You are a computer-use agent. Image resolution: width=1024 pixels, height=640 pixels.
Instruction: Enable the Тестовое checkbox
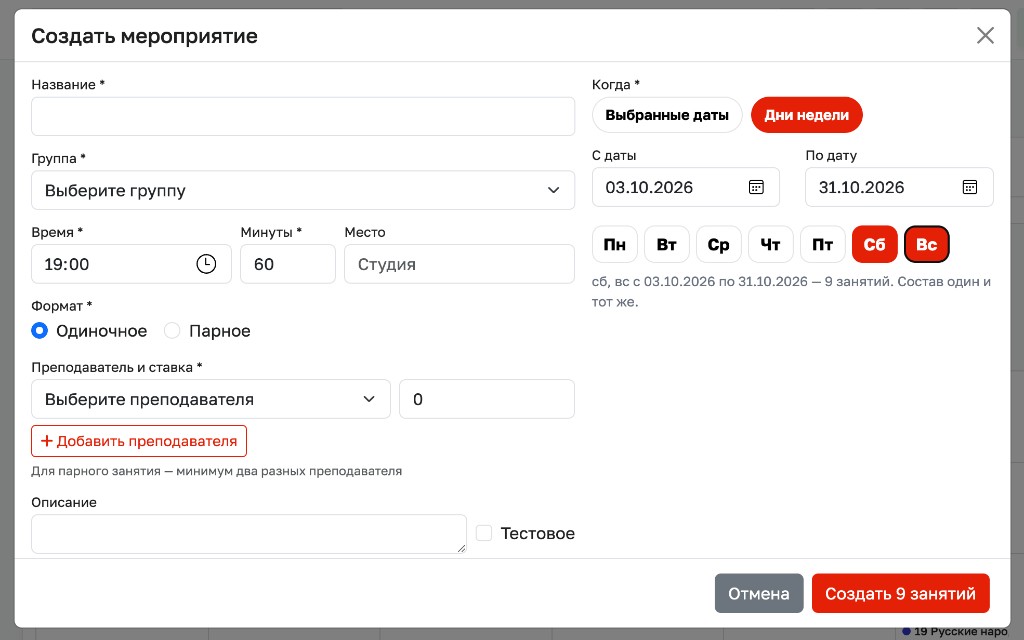click(x=484, y=533)
